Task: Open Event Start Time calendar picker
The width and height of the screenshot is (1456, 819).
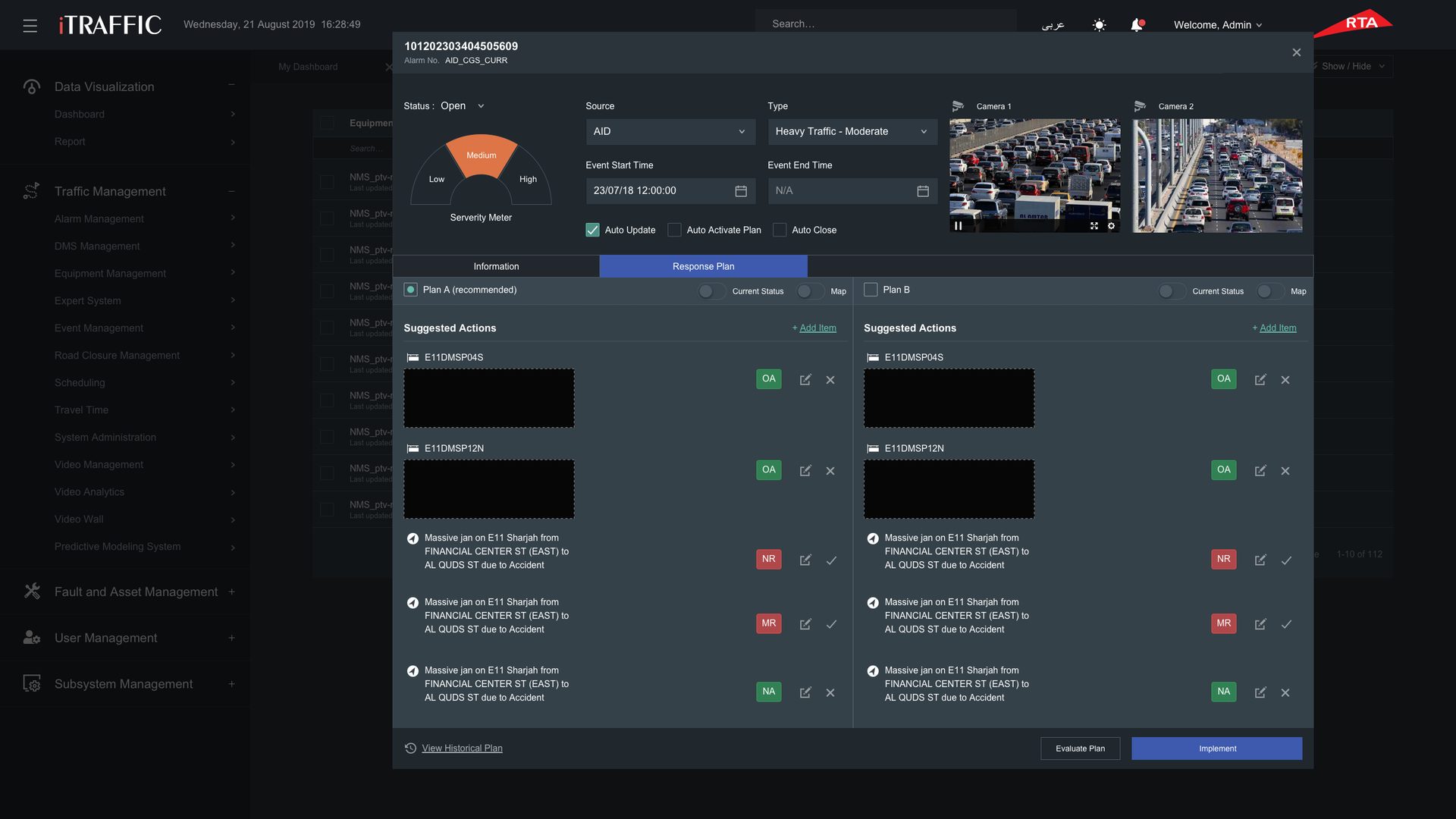Action: coord(740,191)
